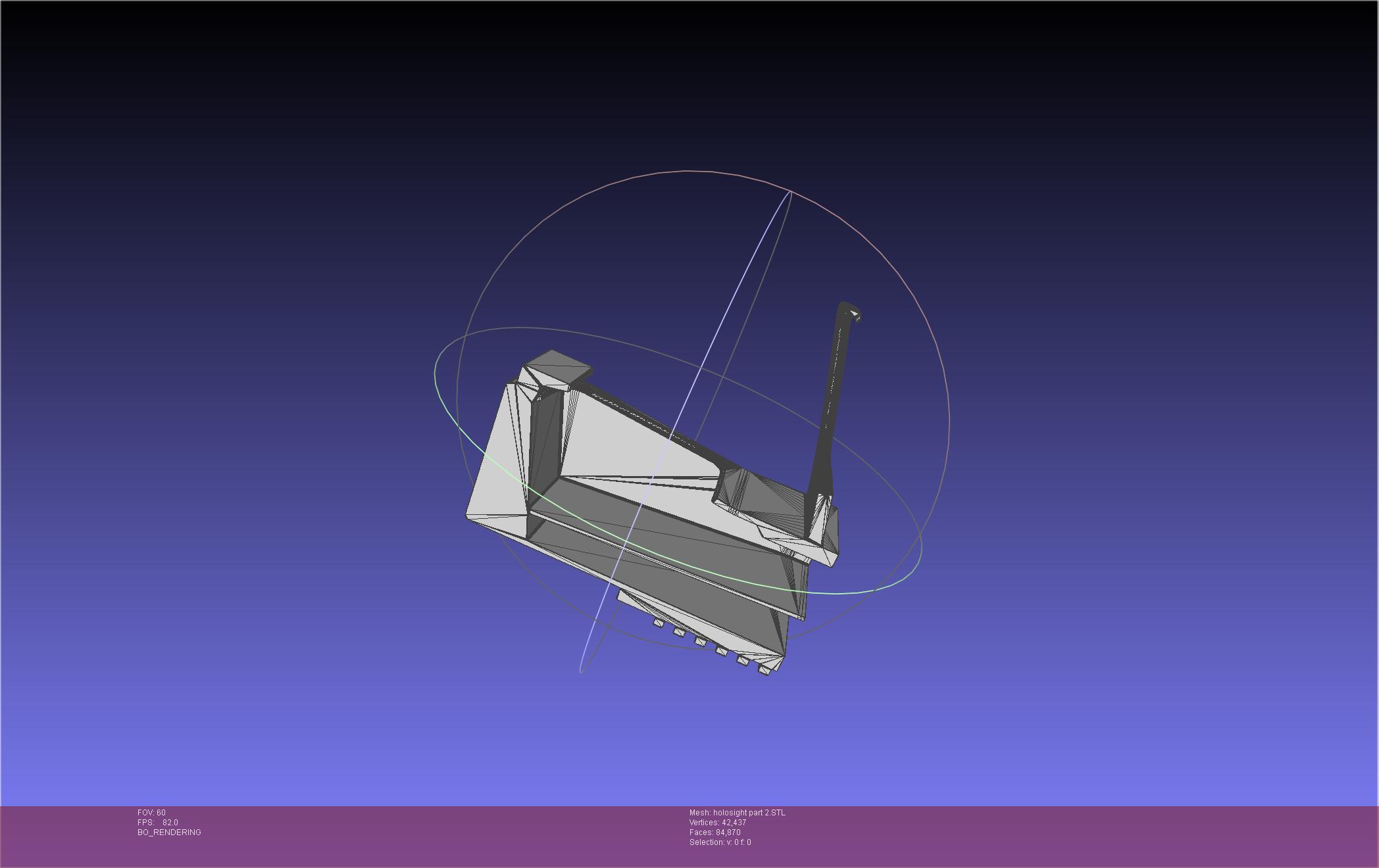
Task: Click the FOV: 60 label
Action: click(x=151, y=813)
